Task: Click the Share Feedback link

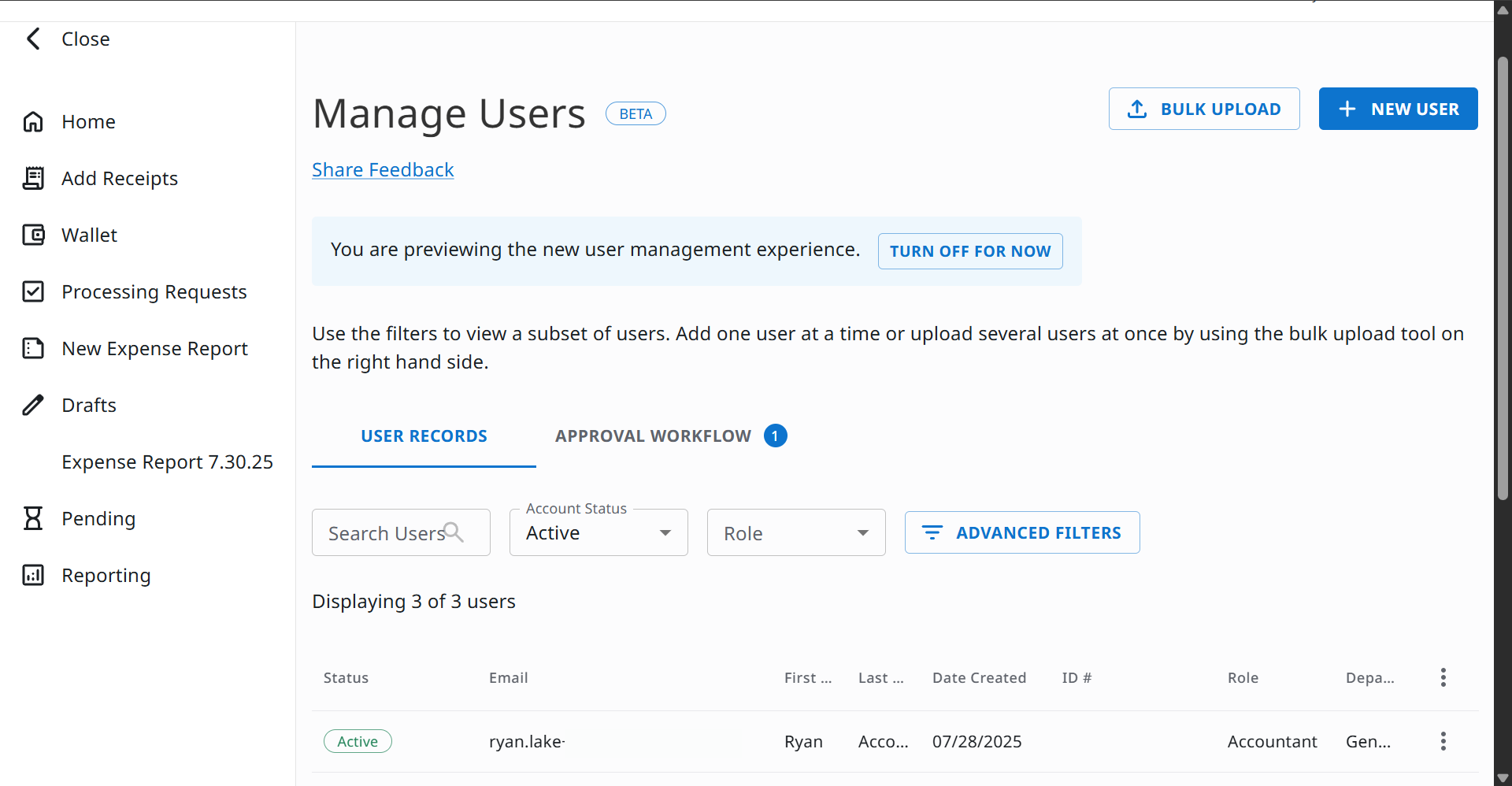Action: 383,169
